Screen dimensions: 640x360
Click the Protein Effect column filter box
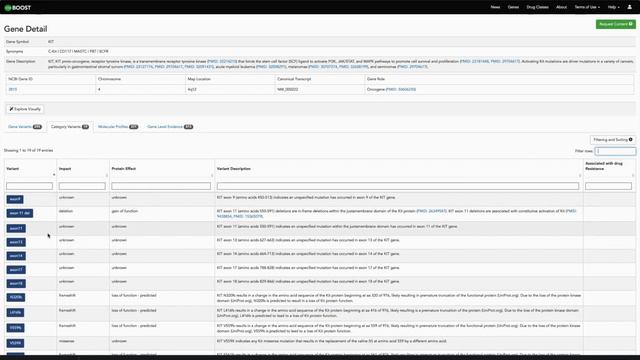161,186
